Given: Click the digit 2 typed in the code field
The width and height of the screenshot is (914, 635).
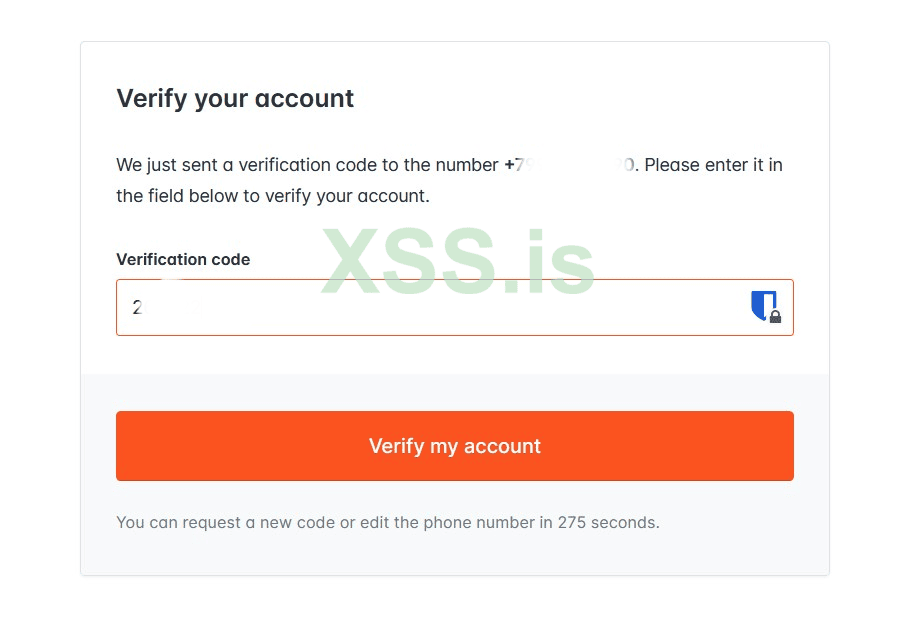Looking at the screenshot, I should point(137,307).
